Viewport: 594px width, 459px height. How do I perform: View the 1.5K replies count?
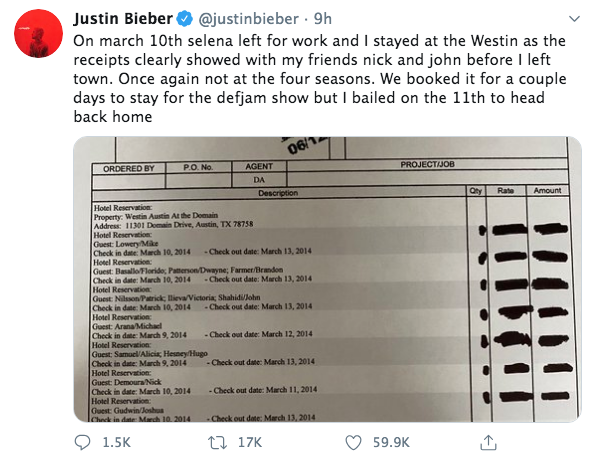(117, 442)
